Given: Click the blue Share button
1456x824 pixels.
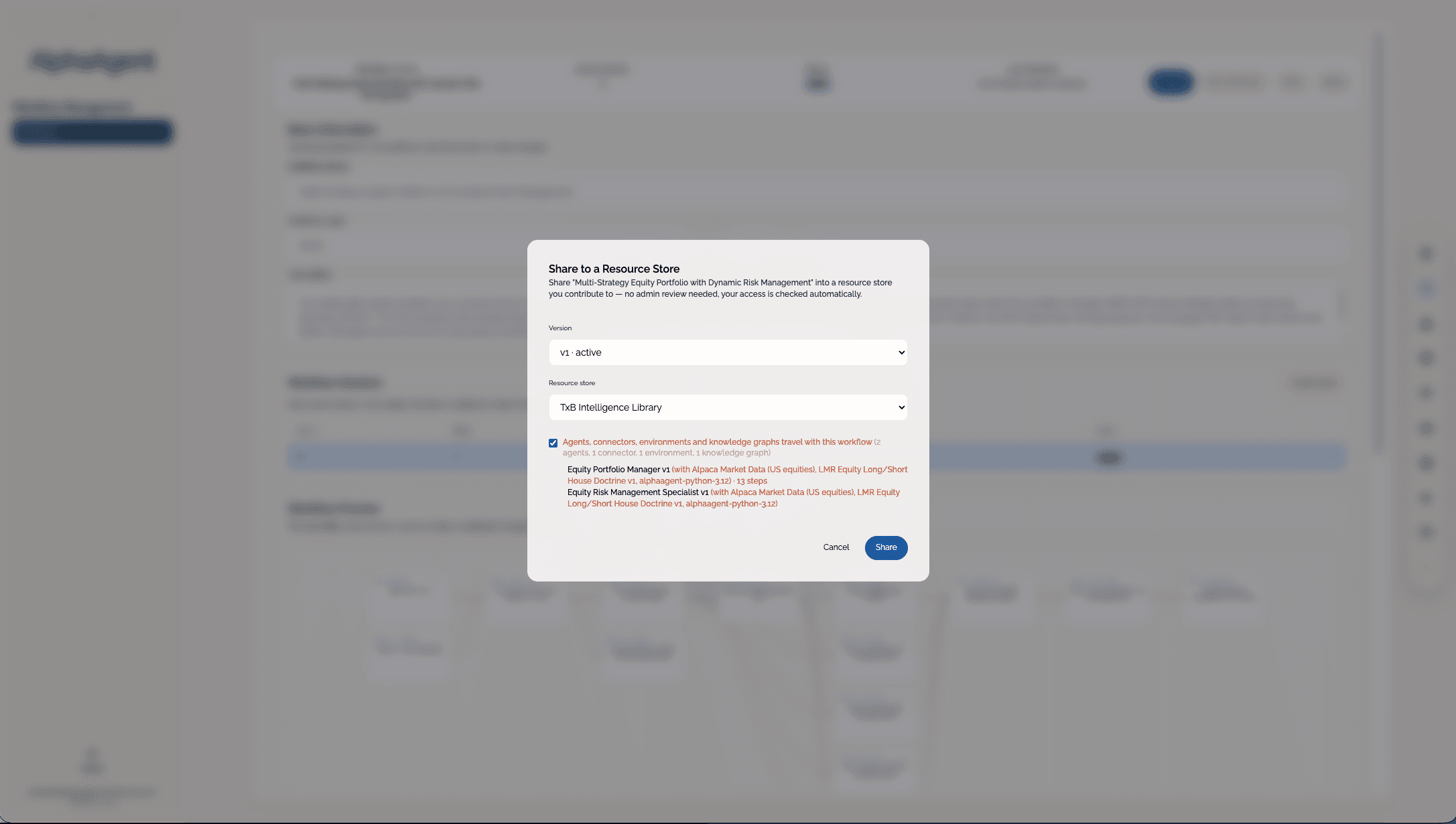Looking at the screenshot, I should click(x=886, y=547).
